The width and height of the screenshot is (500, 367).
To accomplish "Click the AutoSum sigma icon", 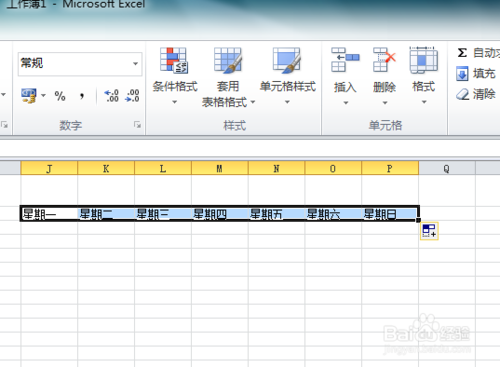I will coord(462,53).
